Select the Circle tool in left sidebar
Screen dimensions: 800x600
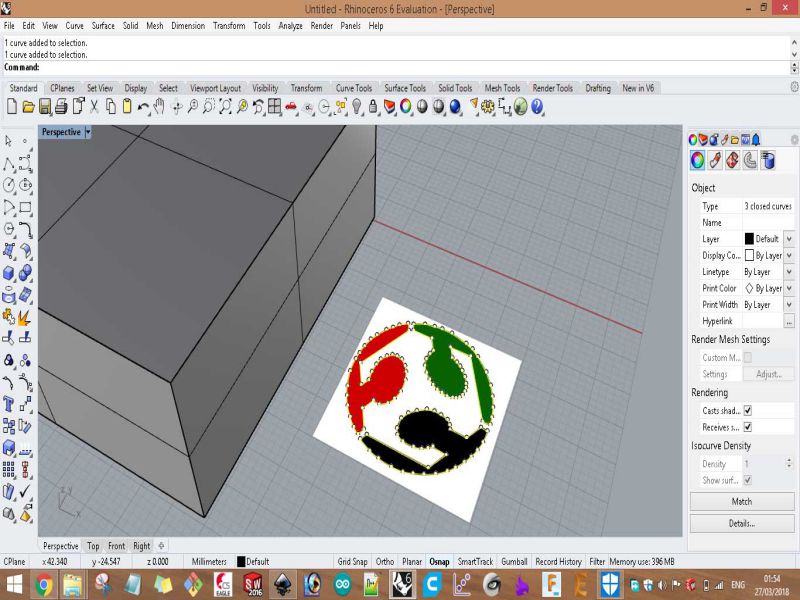pyautogui.click(x=9, y=185)
